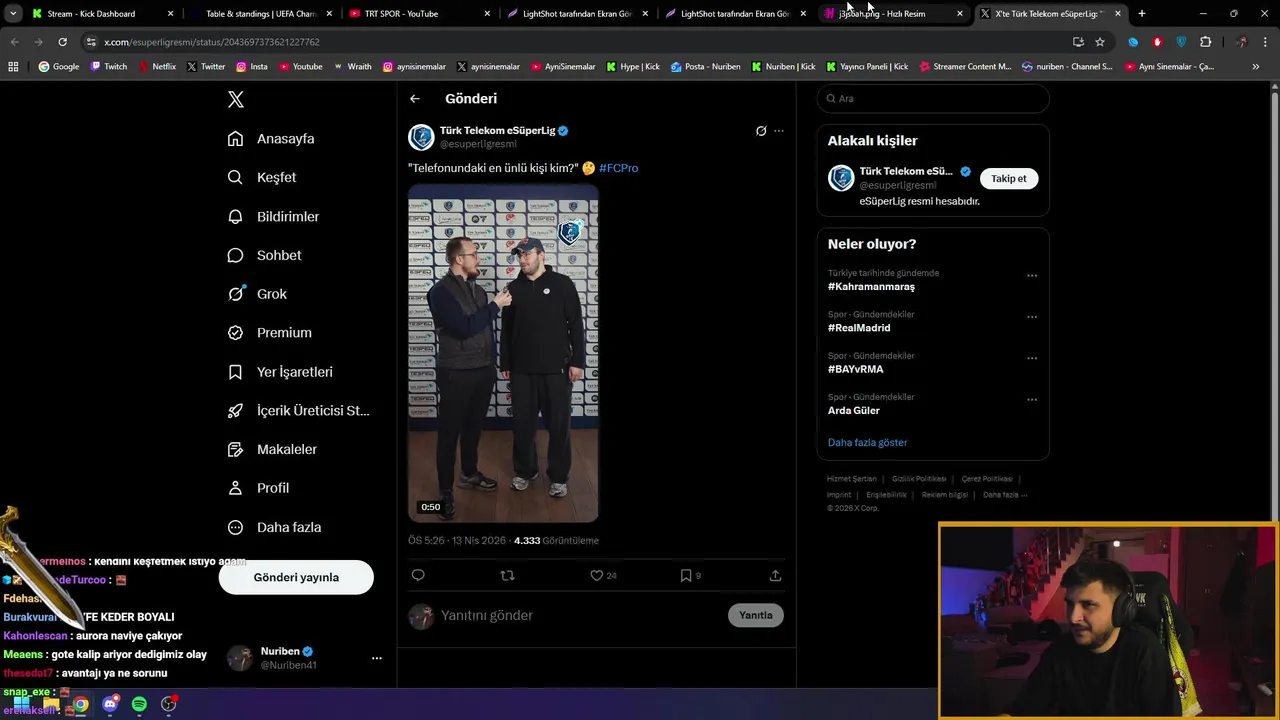Open Bildirimler in the sidebar

point(273,216)
